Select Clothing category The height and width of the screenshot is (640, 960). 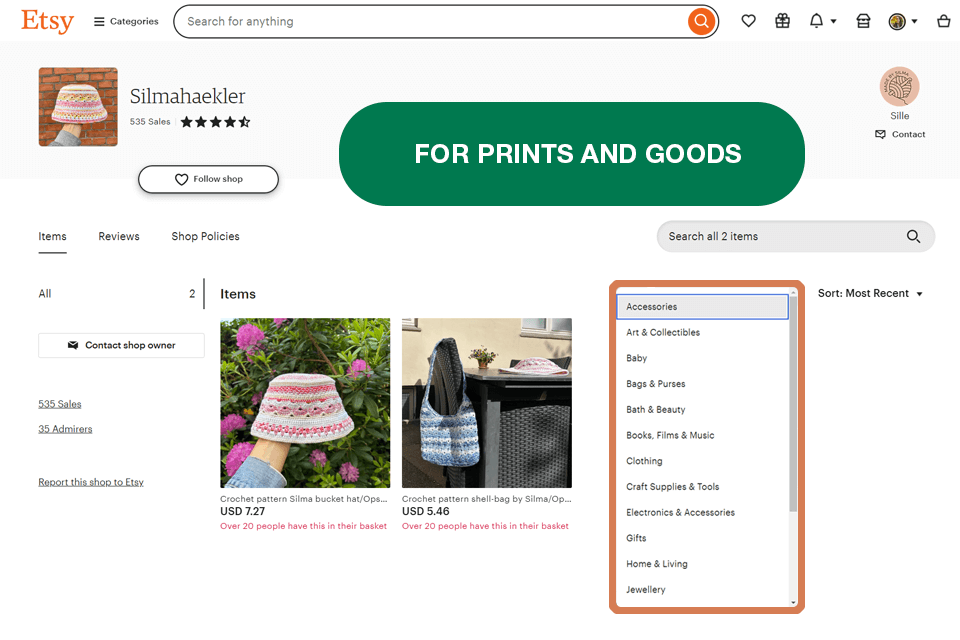(x=702, y=461)
